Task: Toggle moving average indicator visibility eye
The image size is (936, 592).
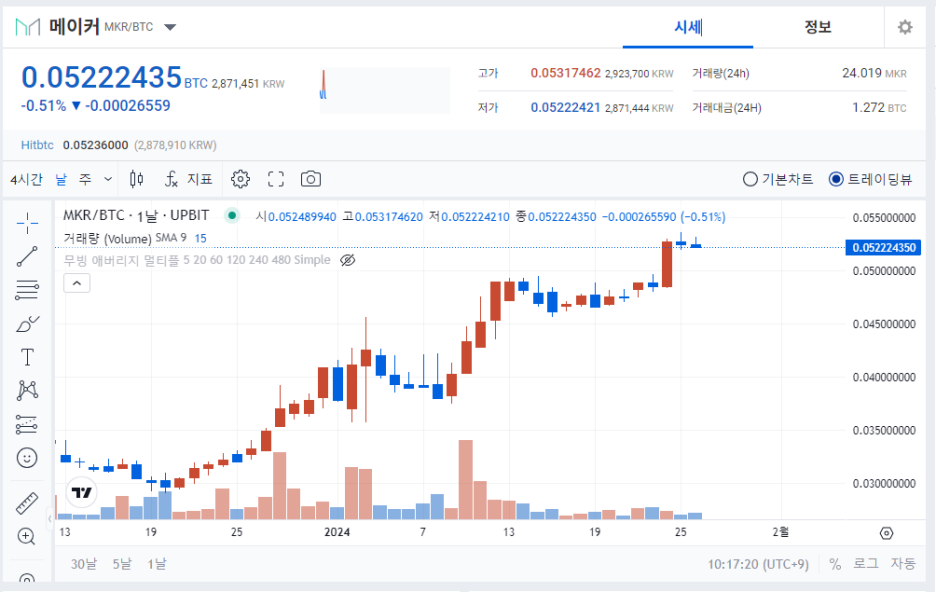Action: coord(347,260)
